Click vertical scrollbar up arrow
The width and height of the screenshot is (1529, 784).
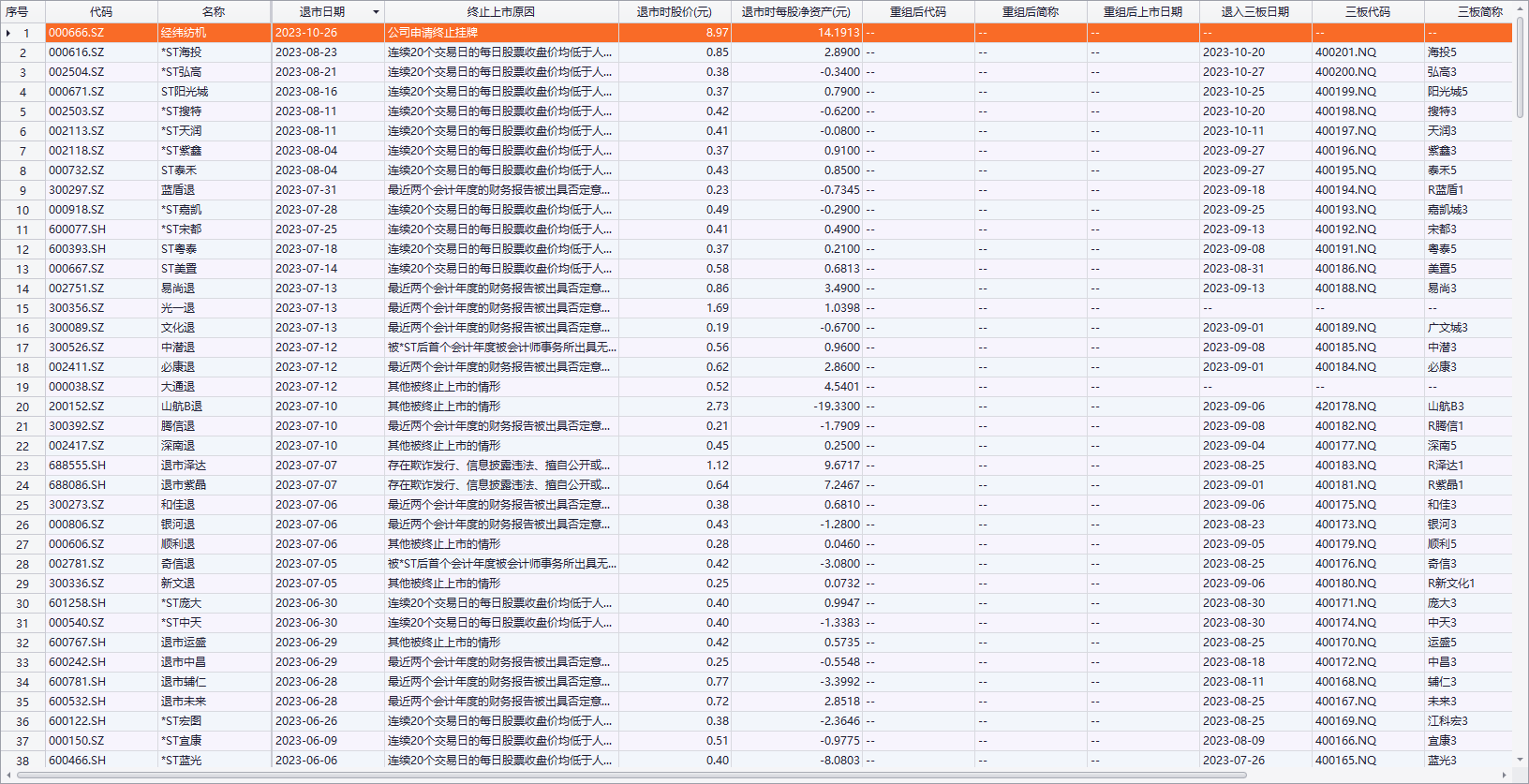tap(1521, 7)
